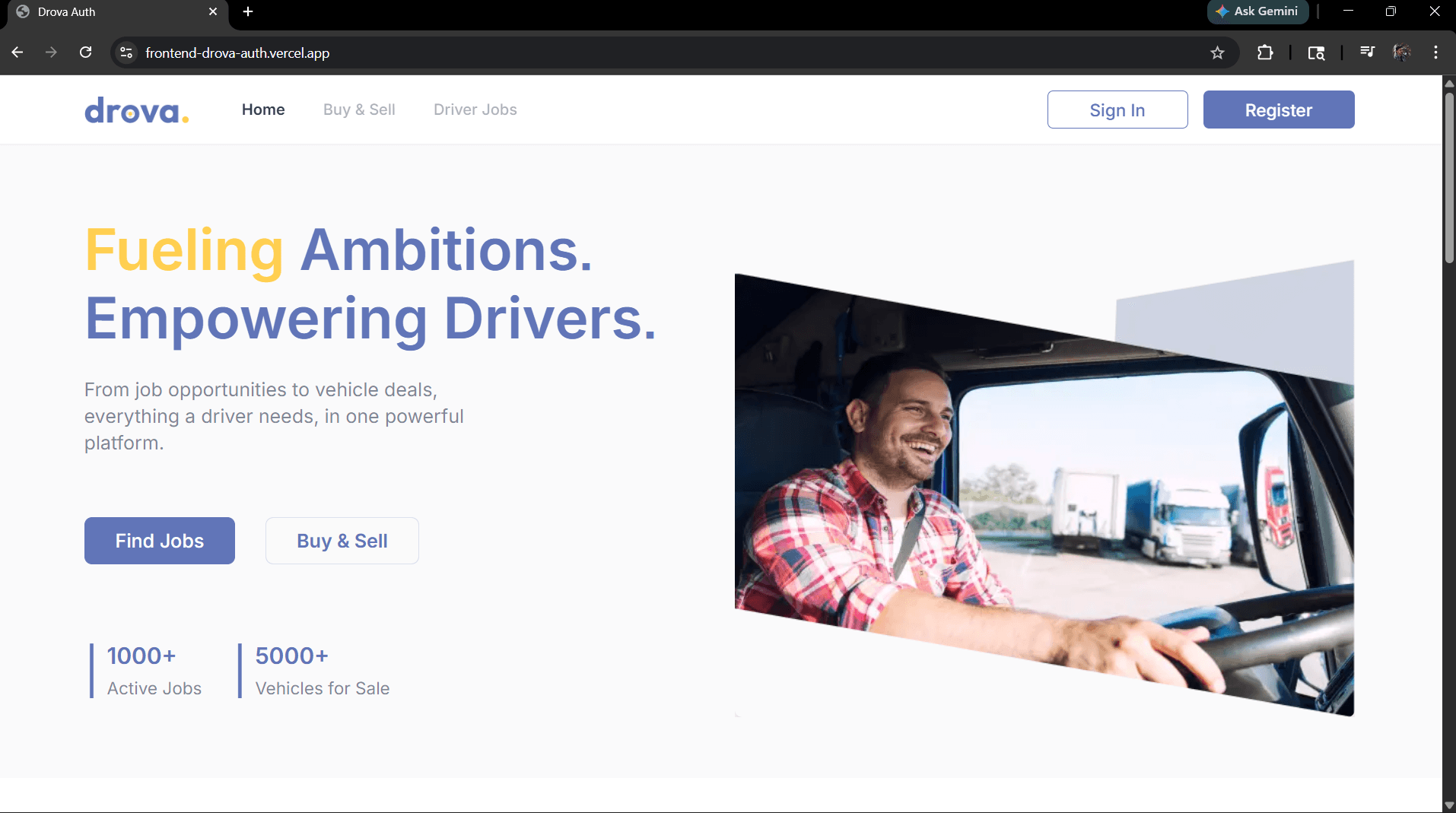Screen dimensions: 1456x813
Task: Click the site information icon in address bar
Action: click(x=126, y=52)
